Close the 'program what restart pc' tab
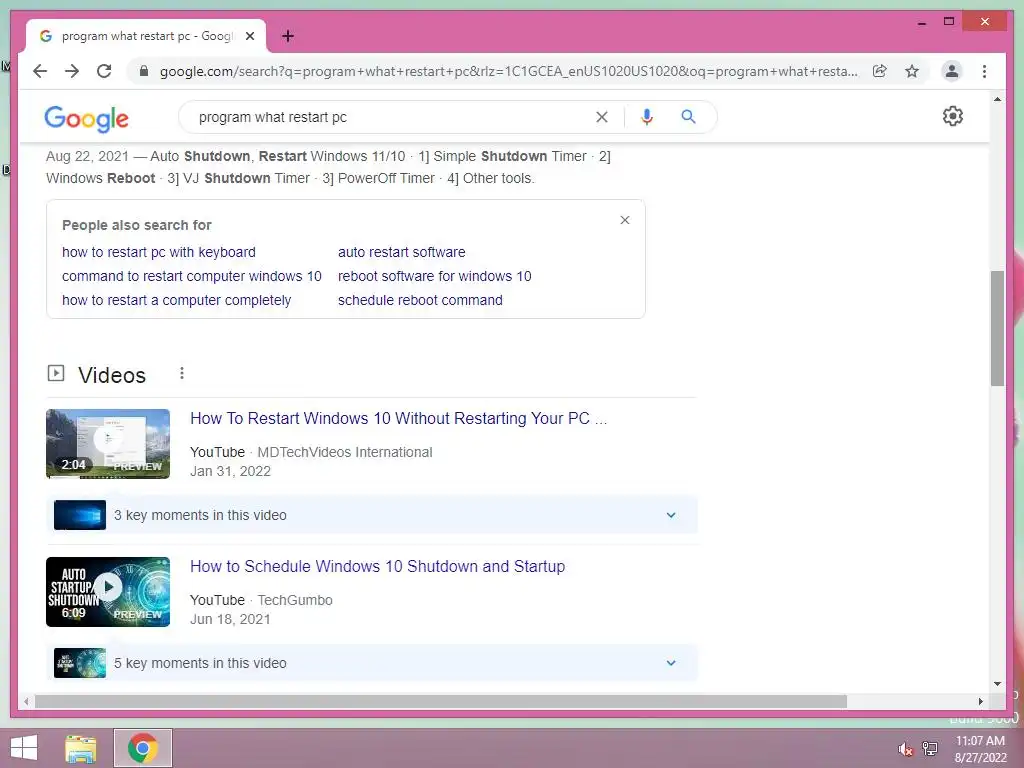 coord(250,36)
